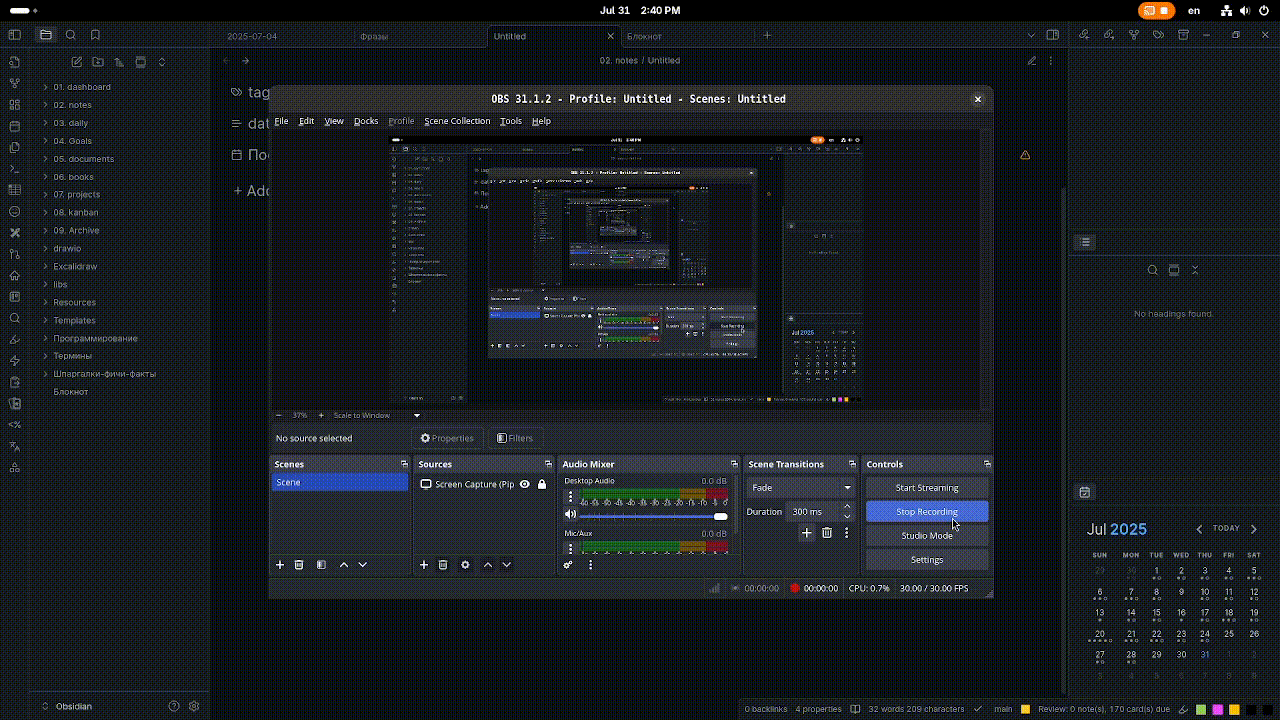The width and height of the screenshot is (1280, 720).
Task: Expand the 07. projects folder
Action: [x=76, y=195]
